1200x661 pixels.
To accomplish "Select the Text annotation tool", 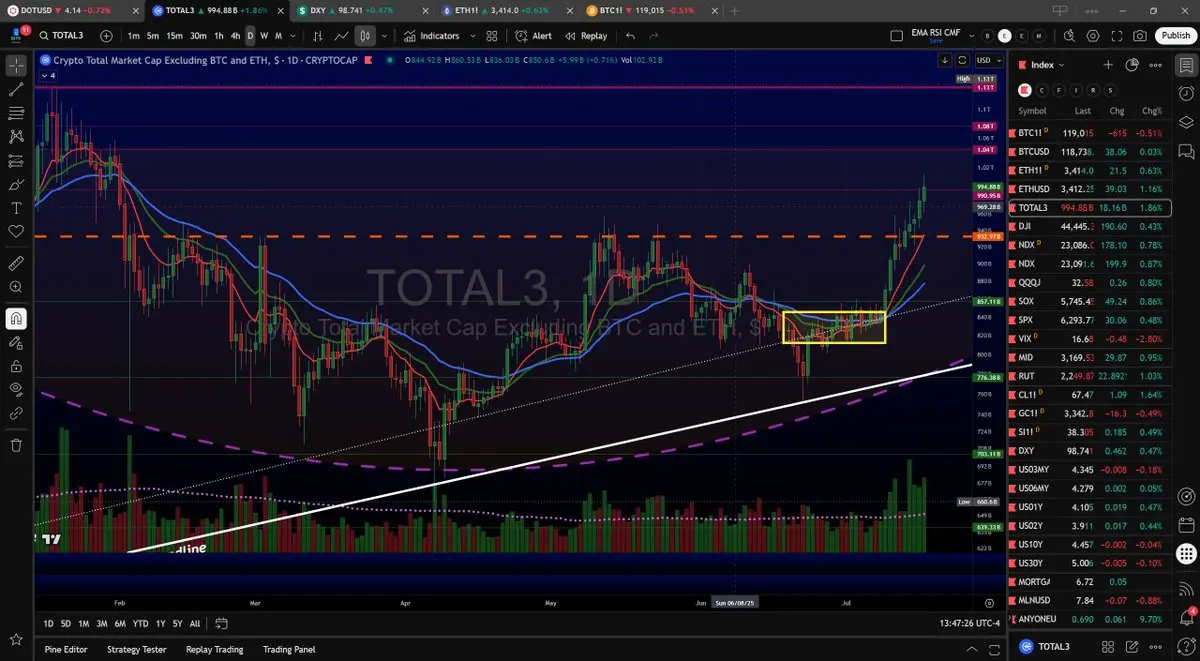I will [16, 208].
